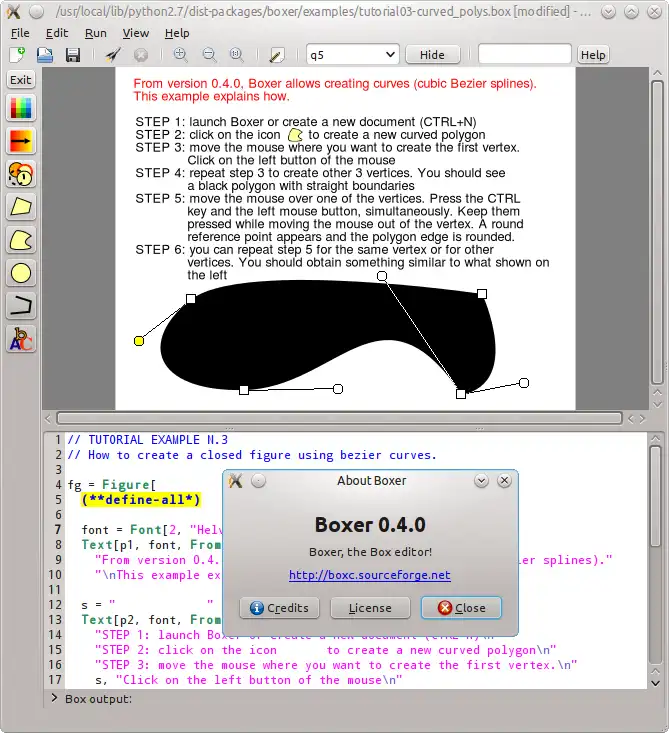Open the boxc.sourceforge.net link
Viewport: 669px width, 733px height.
point(370,575)
